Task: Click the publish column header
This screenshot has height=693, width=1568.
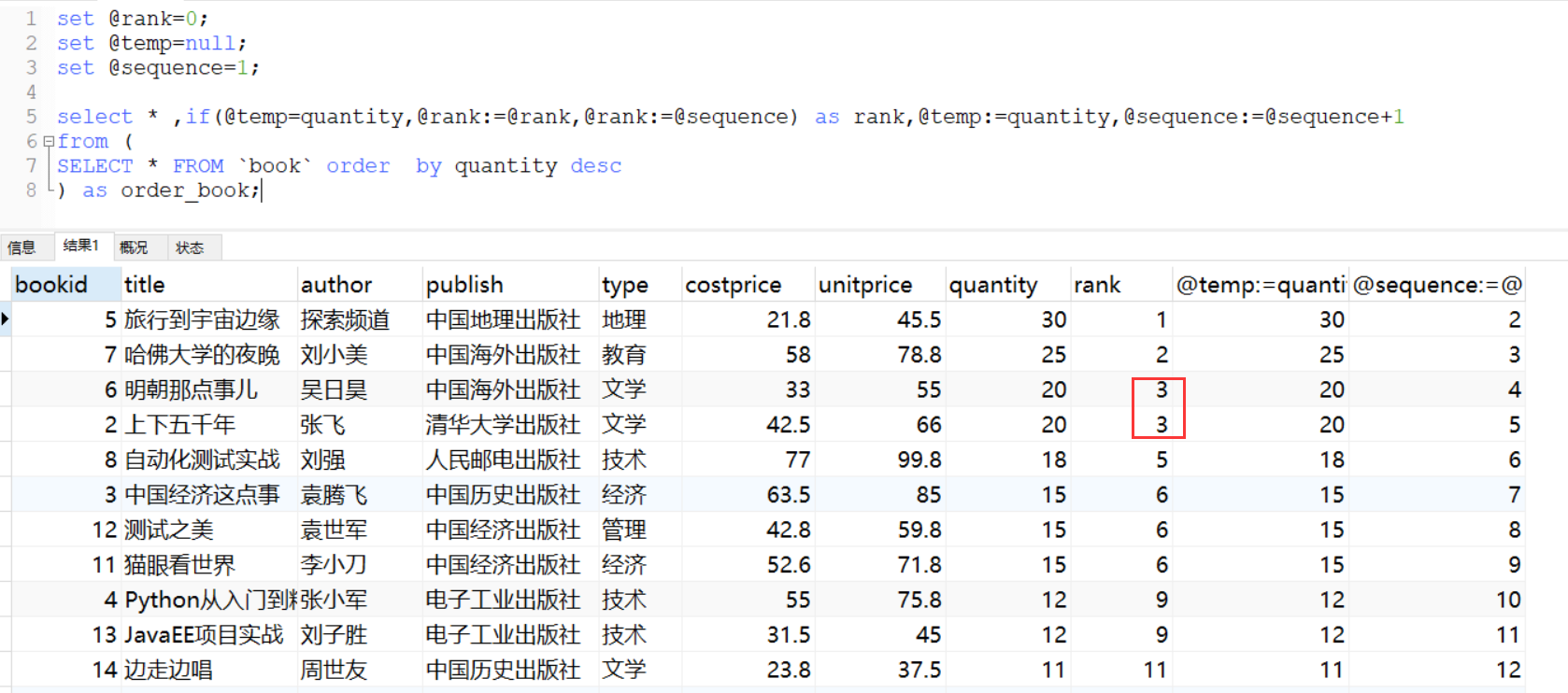Action: click(x=510, y=285)
